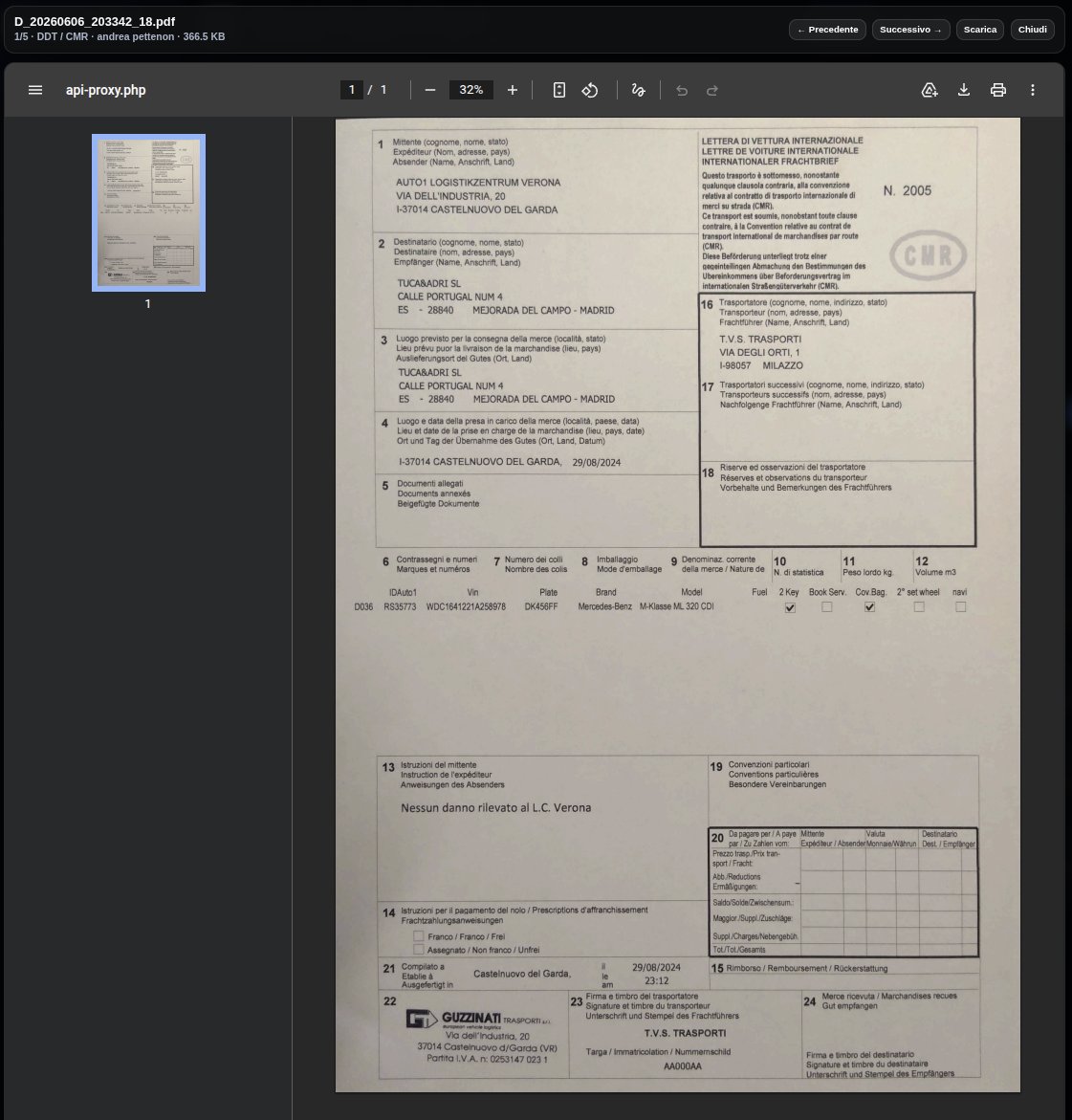Edit the current page number field
The image size is (1072, 1120).
(x=351, y=90)
